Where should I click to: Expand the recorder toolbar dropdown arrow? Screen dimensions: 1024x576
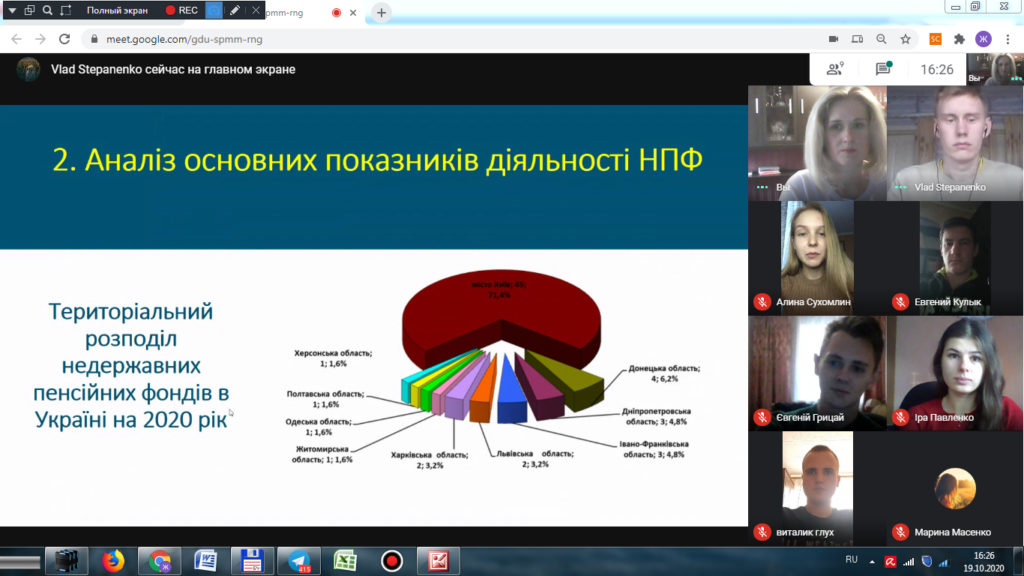pyautogui.click(x=11, y=10)
